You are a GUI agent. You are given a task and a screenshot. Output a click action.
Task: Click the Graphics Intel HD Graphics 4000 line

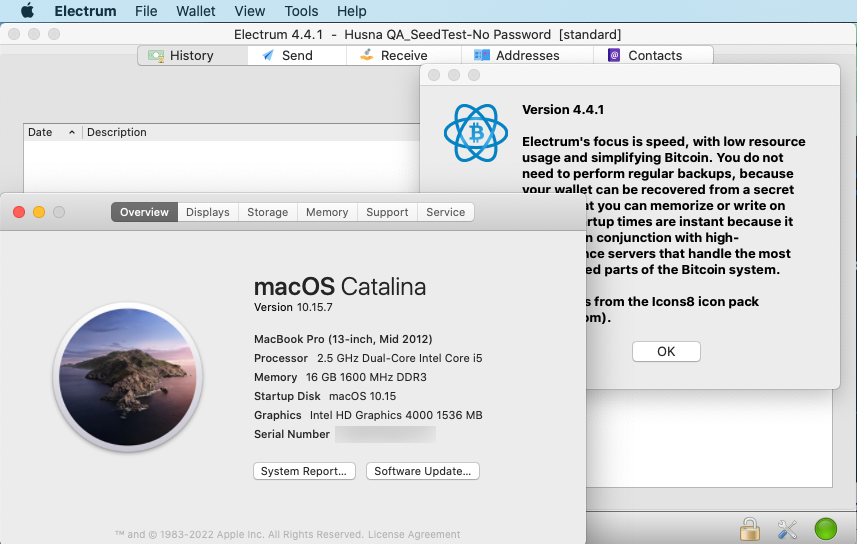[368, 415]
